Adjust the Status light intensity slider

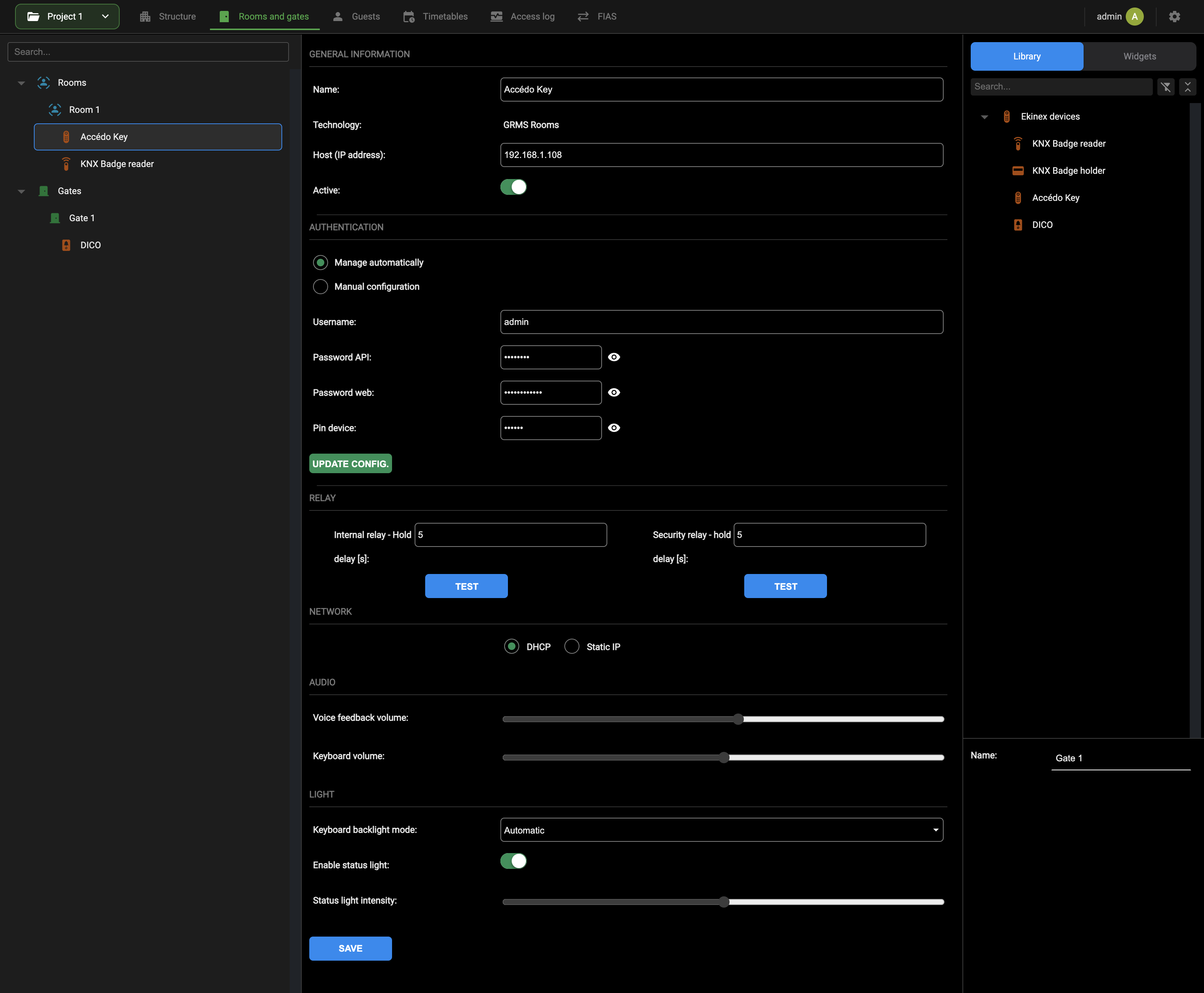pos(723,902)
